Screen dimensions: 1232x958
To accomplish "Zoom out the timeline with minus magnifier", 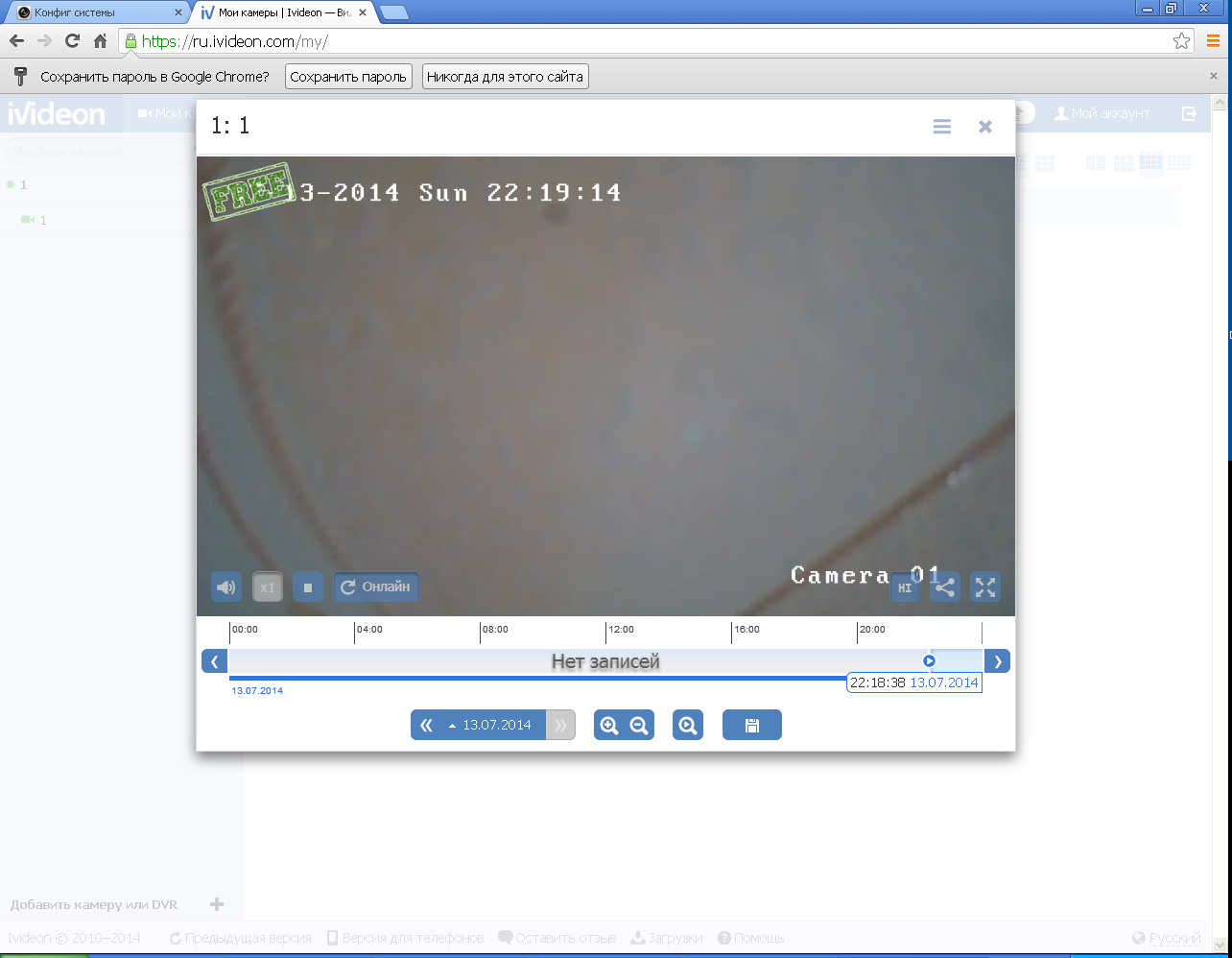I will point(639,726).
